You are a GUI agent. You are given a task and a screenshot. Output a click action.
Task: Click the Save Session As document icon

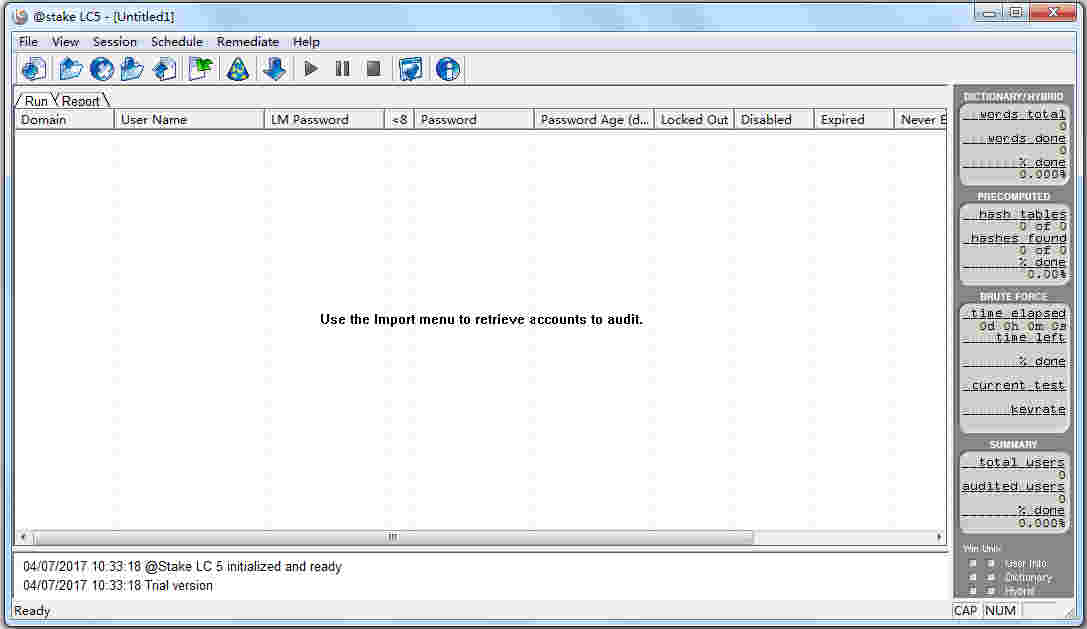point(164,69)
